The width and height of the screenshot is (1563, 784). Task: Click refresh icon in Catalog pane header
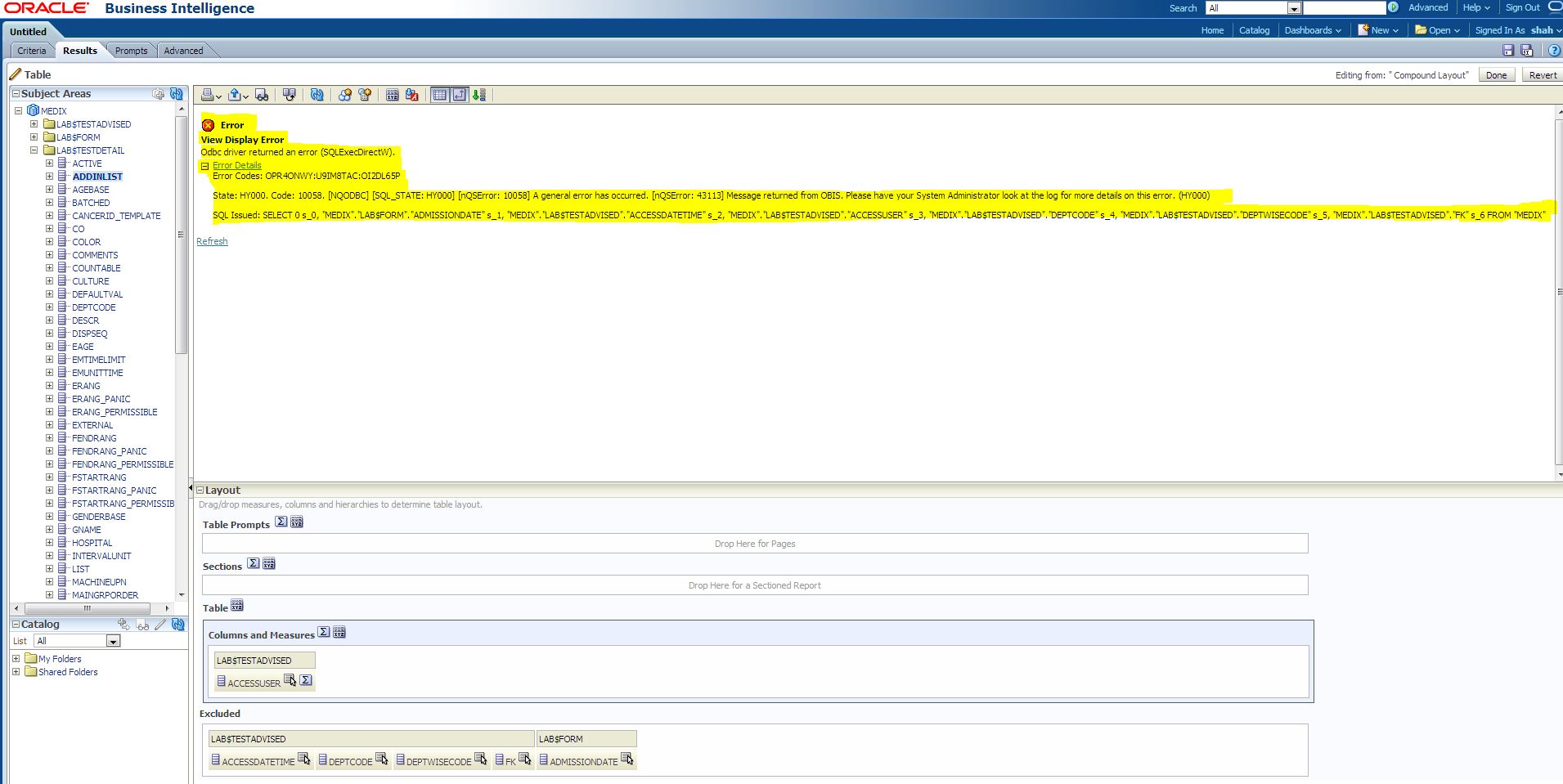(177, 625)
